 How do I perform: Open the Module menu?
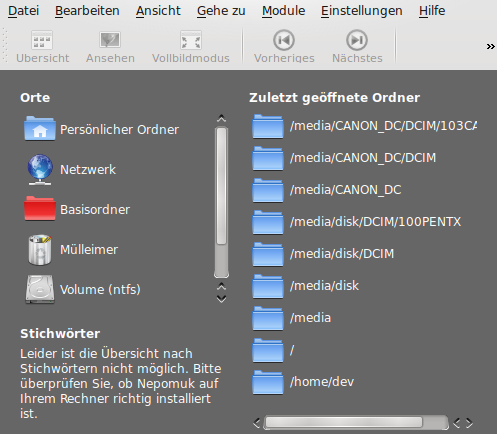pos(284,11)
